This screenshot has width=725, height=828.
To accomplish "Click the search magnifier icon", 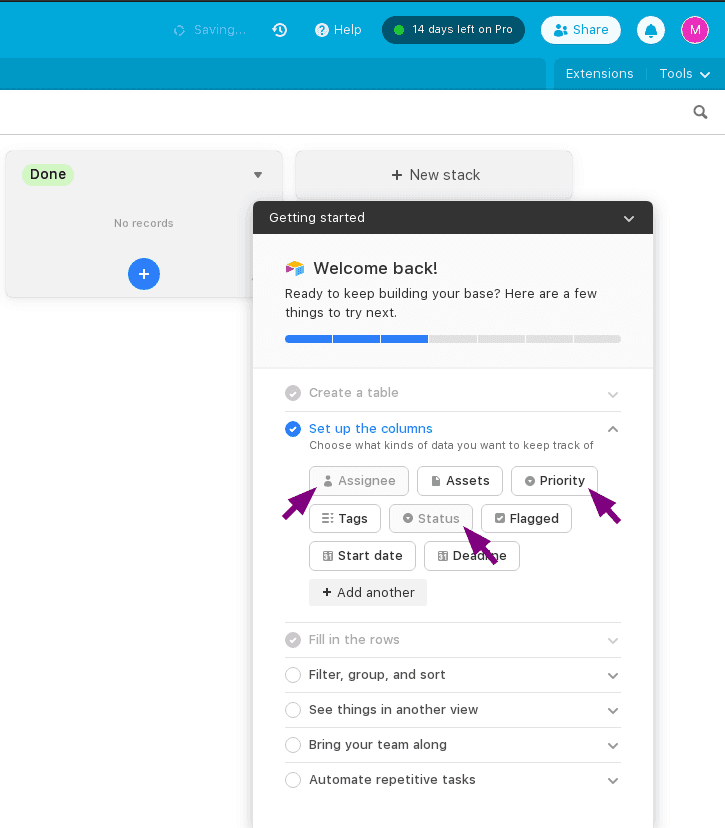I will pyautogui.click(x=701, y=112).
